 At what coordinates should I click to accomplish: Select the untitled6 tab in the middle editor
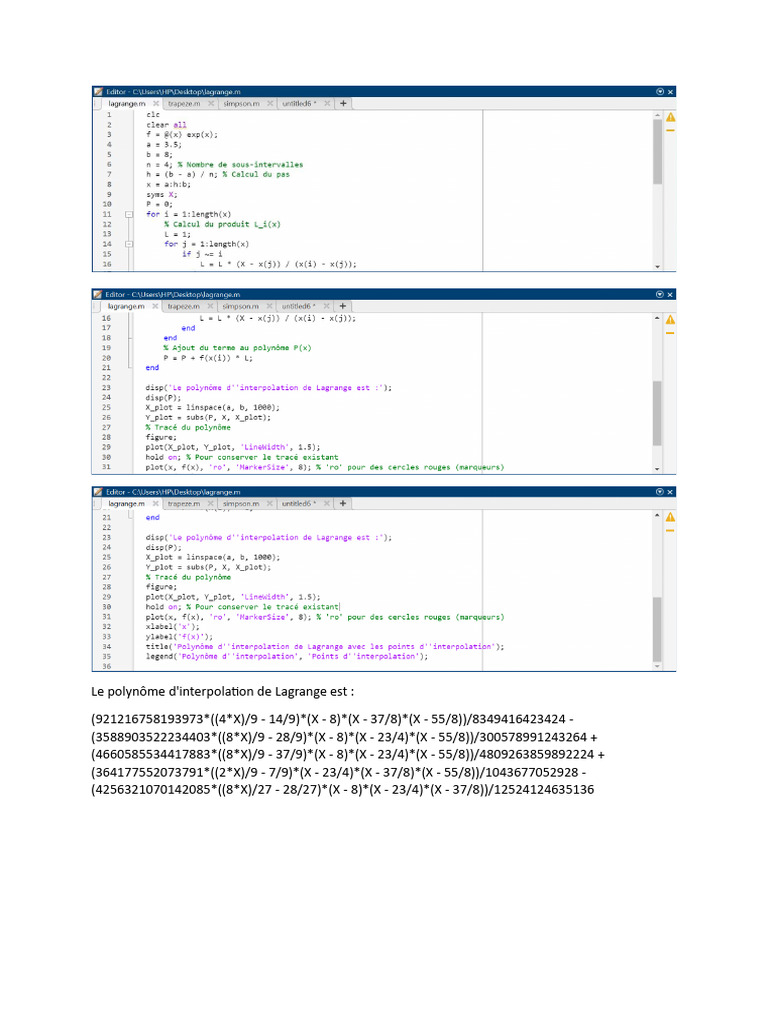point(298,306)
